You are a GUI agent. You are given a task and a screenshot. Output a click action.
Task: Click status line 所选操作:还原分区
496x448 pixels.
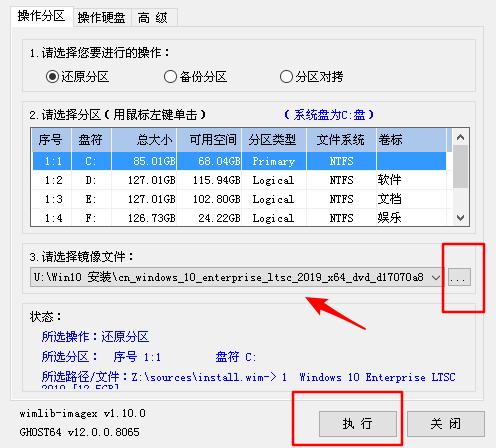[x=95, y=337]
